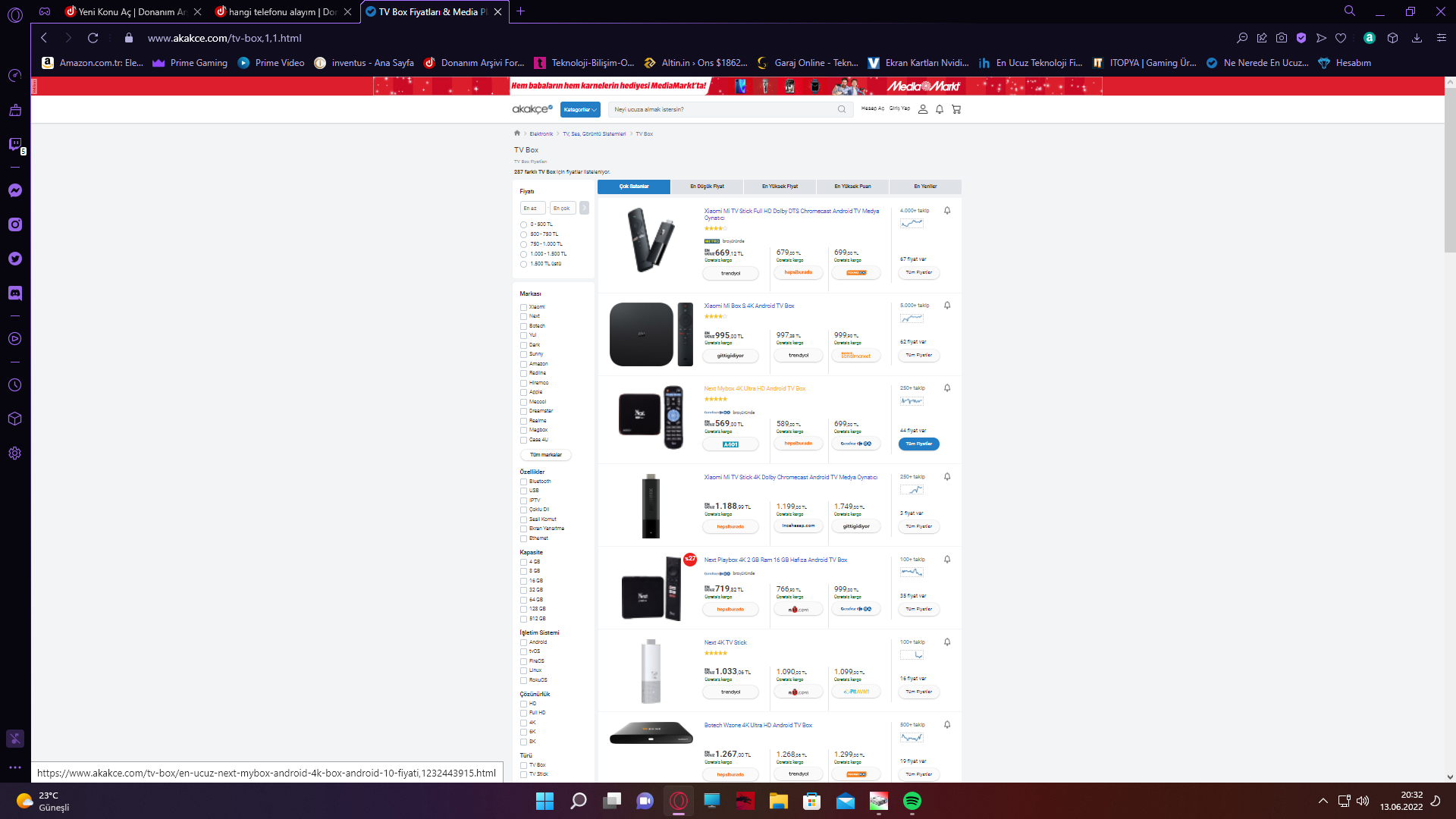Bookmark this page with the heart icon
Viewport: 1456px width, 819px height.
pyautogui.click(x=1341, y=38)
